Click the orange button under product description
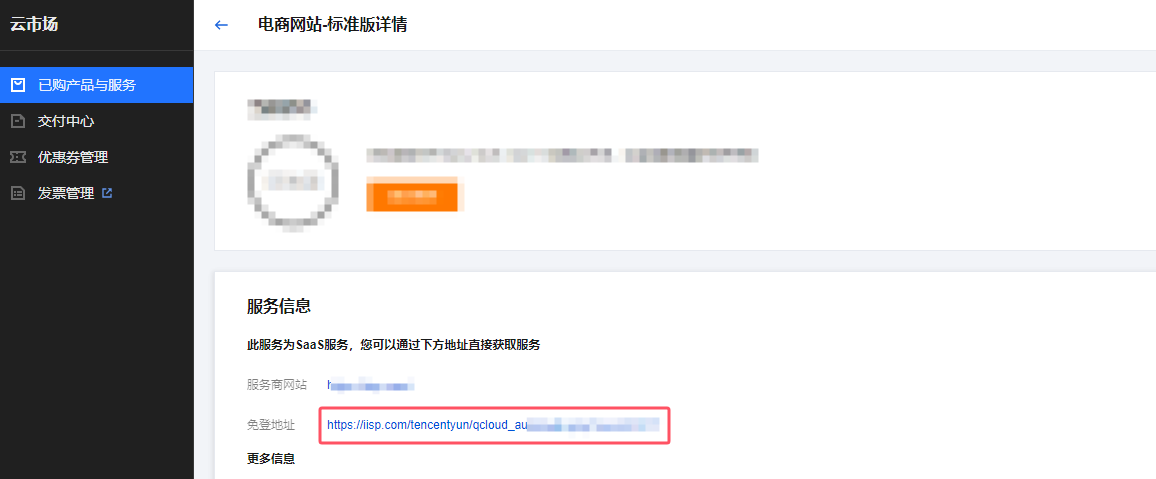The image size is (1156, 479). click(412, 195)
